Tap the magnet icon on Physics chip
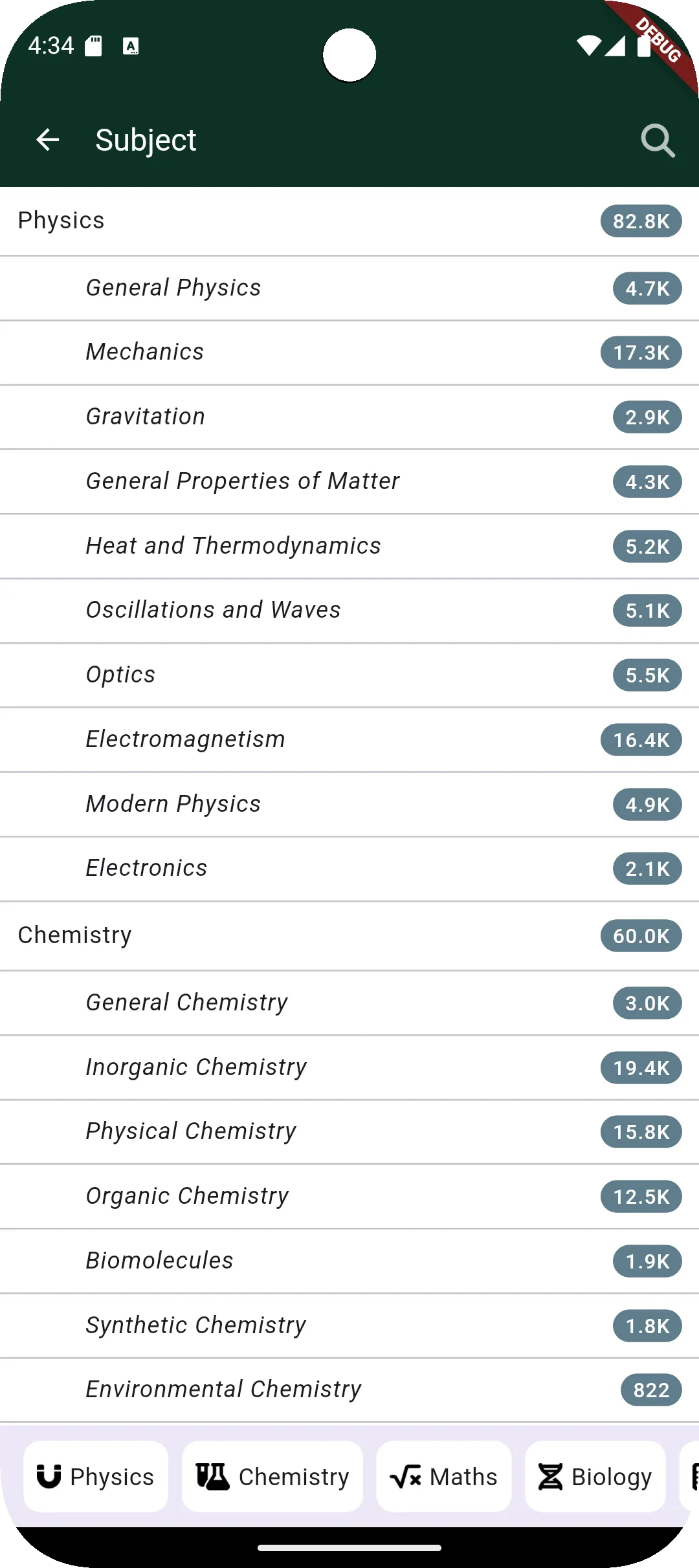 (49, 1477)
